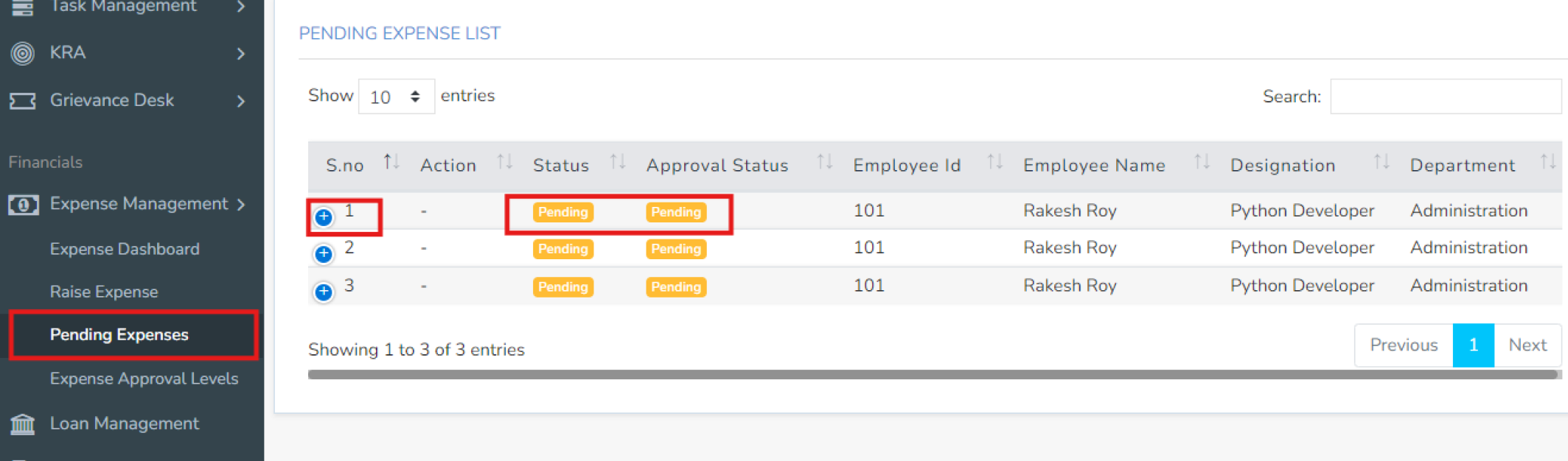
Task: Open Loan Management menu item
Action: [124, 423]
